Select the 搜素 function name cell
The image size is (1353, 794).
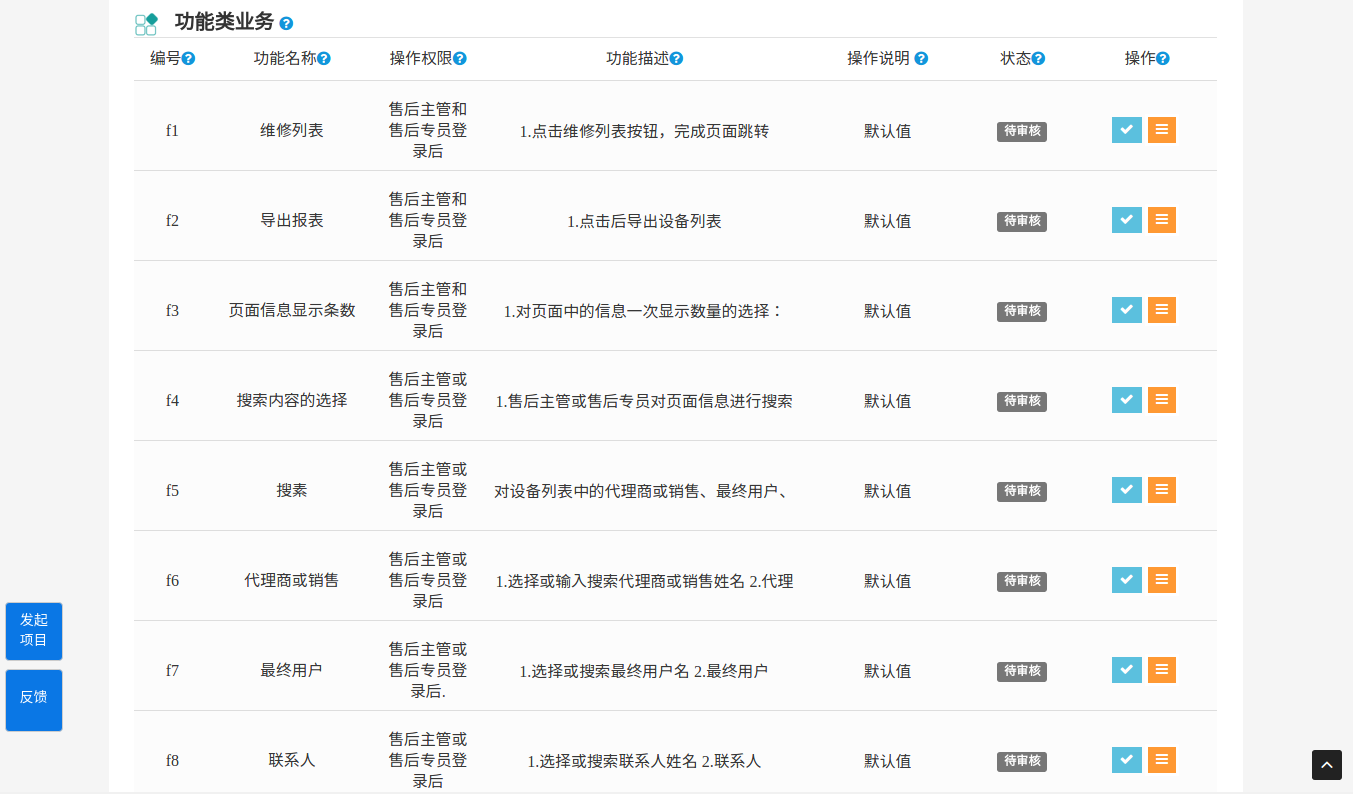(292, 490)
